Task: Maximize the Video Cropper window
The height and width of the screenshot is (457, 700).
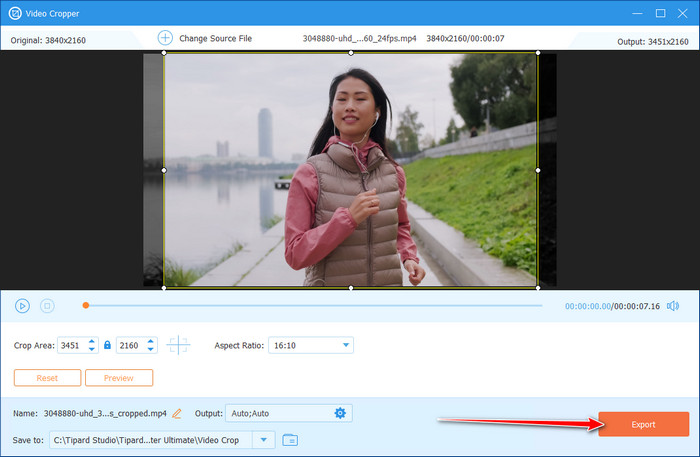Action: point(660,13)
